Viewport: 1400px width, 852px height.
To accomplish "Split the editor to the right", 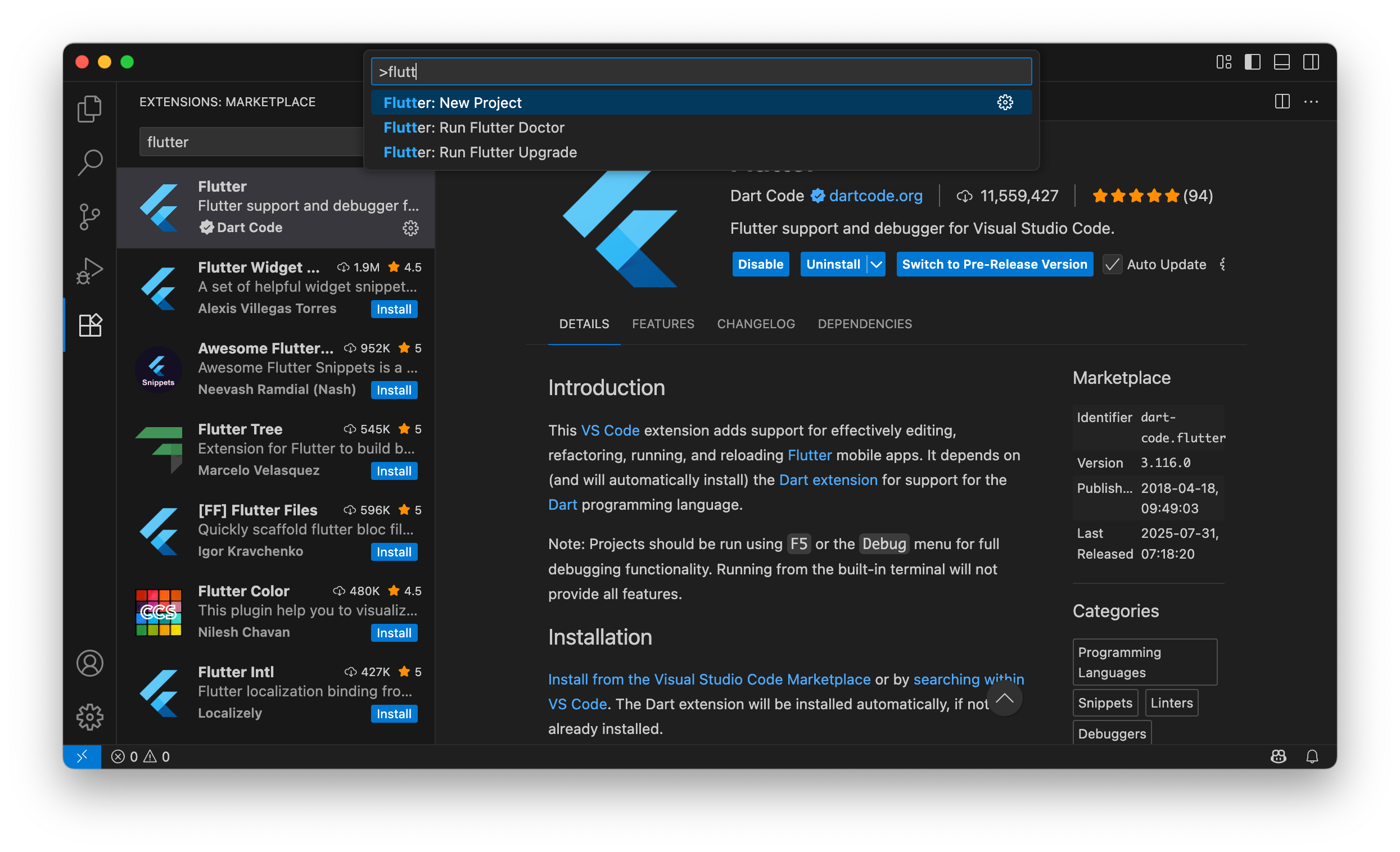I will coord(1282,102).
